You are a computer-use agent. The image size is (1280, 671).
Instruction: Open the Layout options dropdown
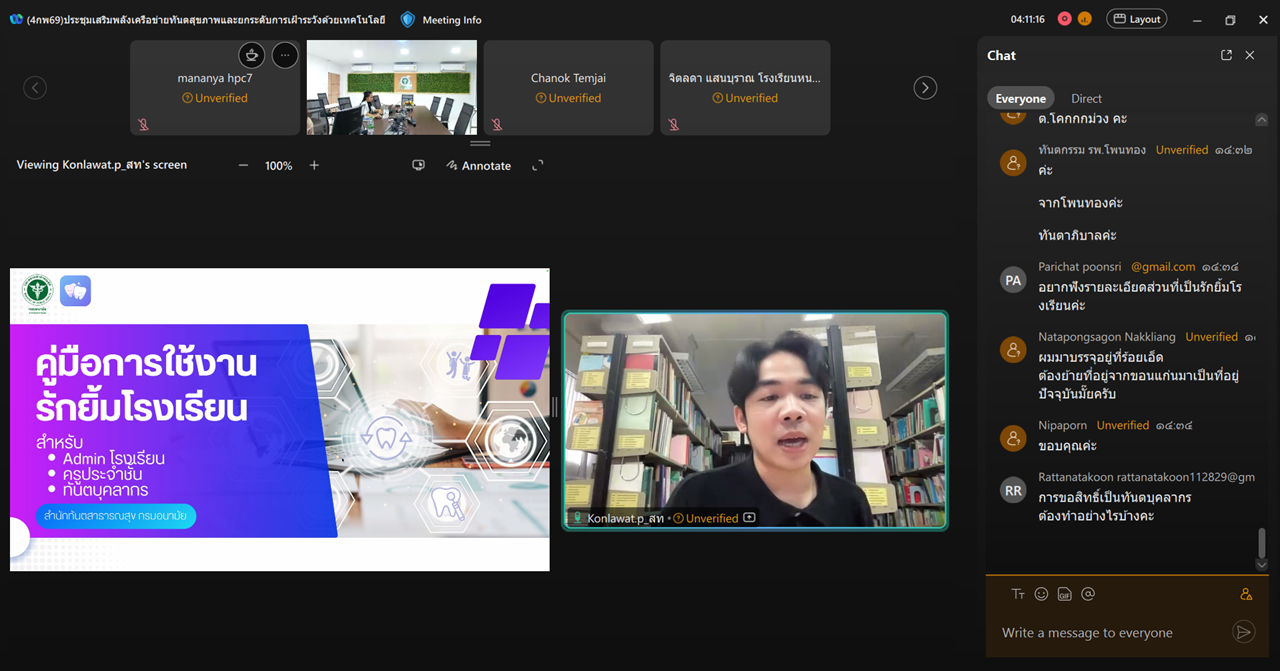pyautogui.click(x=1136, y=19)
